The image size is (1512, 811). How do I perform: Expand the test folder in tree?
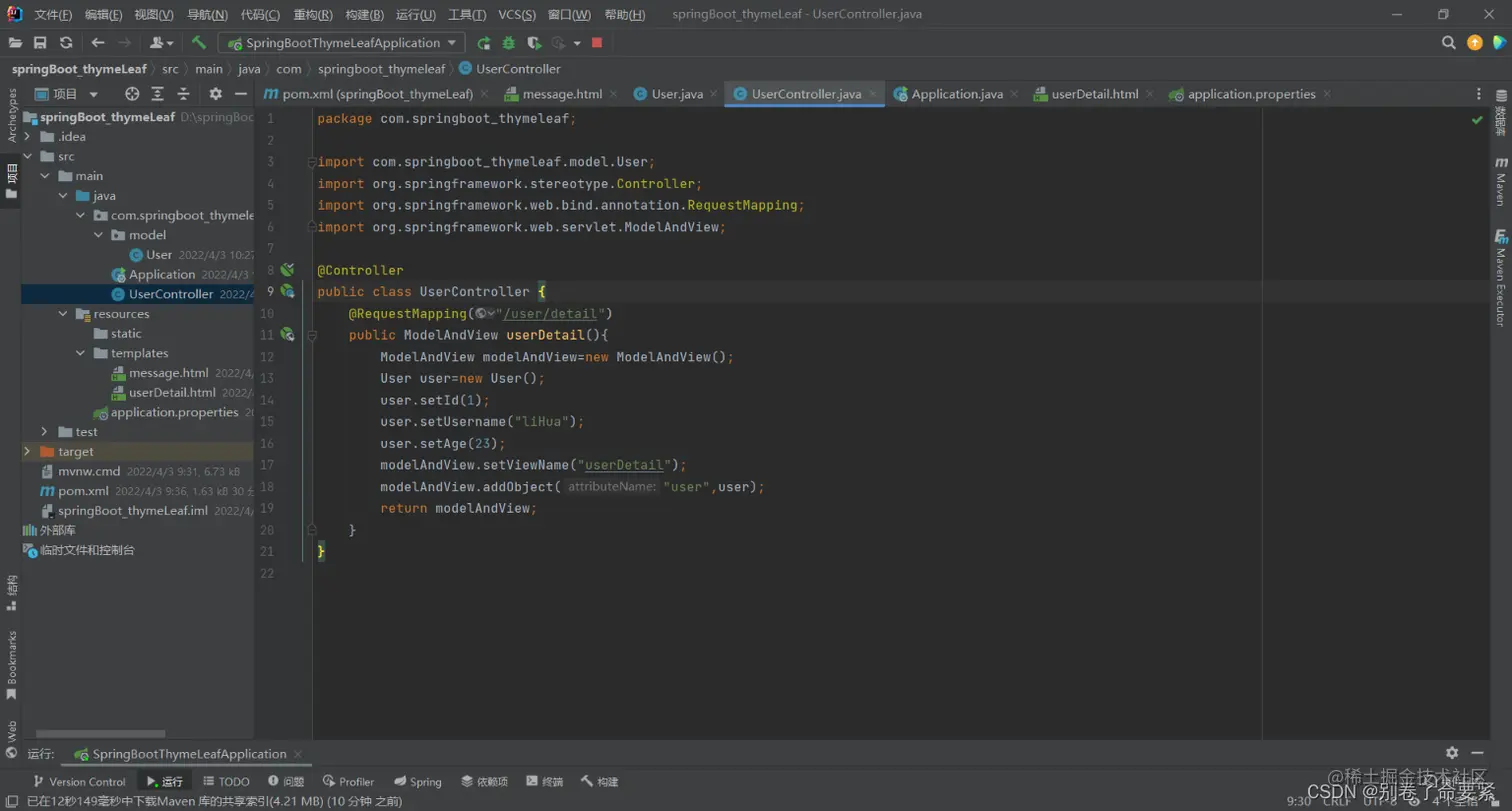click(45, 432)
